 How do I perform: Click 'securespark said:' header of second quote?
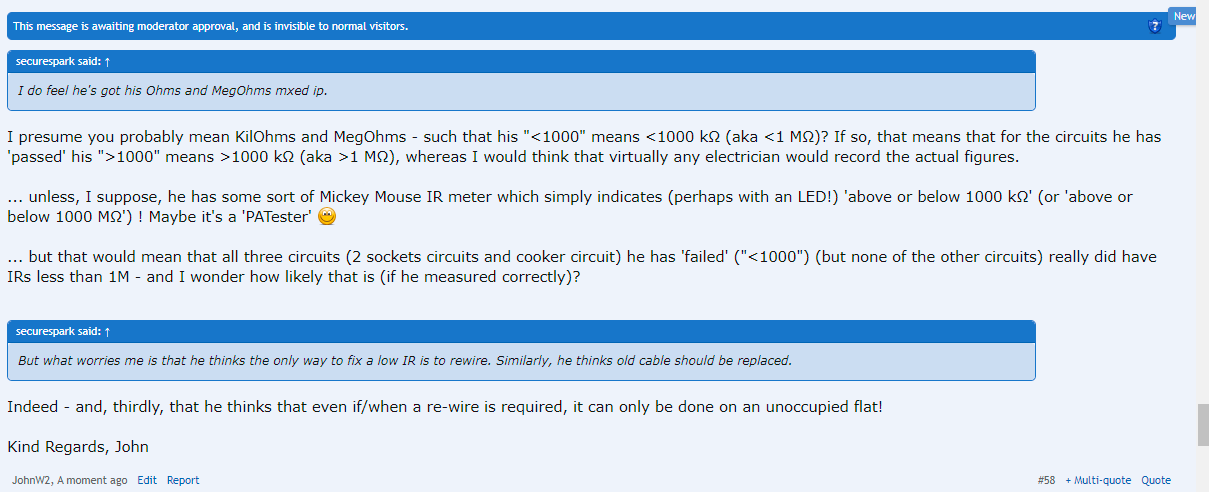[58, 331]
